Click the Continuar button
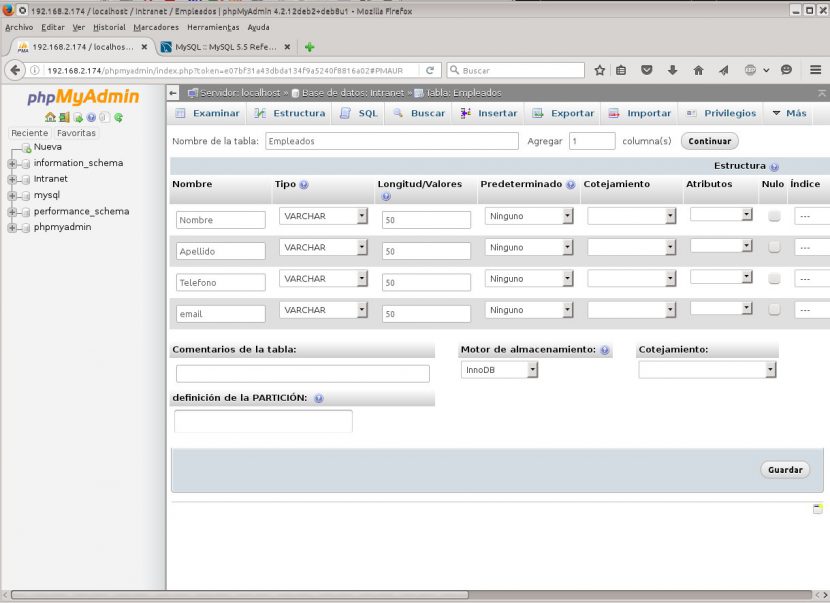830x603 pixels. pyautogui.click(x=709, y=141)
